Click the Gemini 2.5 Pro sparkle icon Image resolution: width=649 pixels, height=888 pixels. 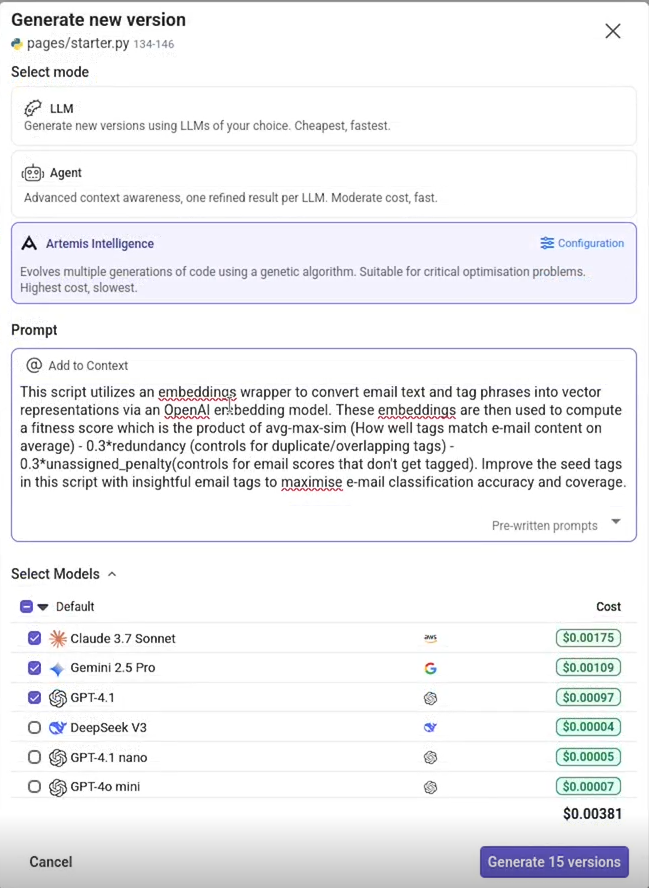click(57, 668)
